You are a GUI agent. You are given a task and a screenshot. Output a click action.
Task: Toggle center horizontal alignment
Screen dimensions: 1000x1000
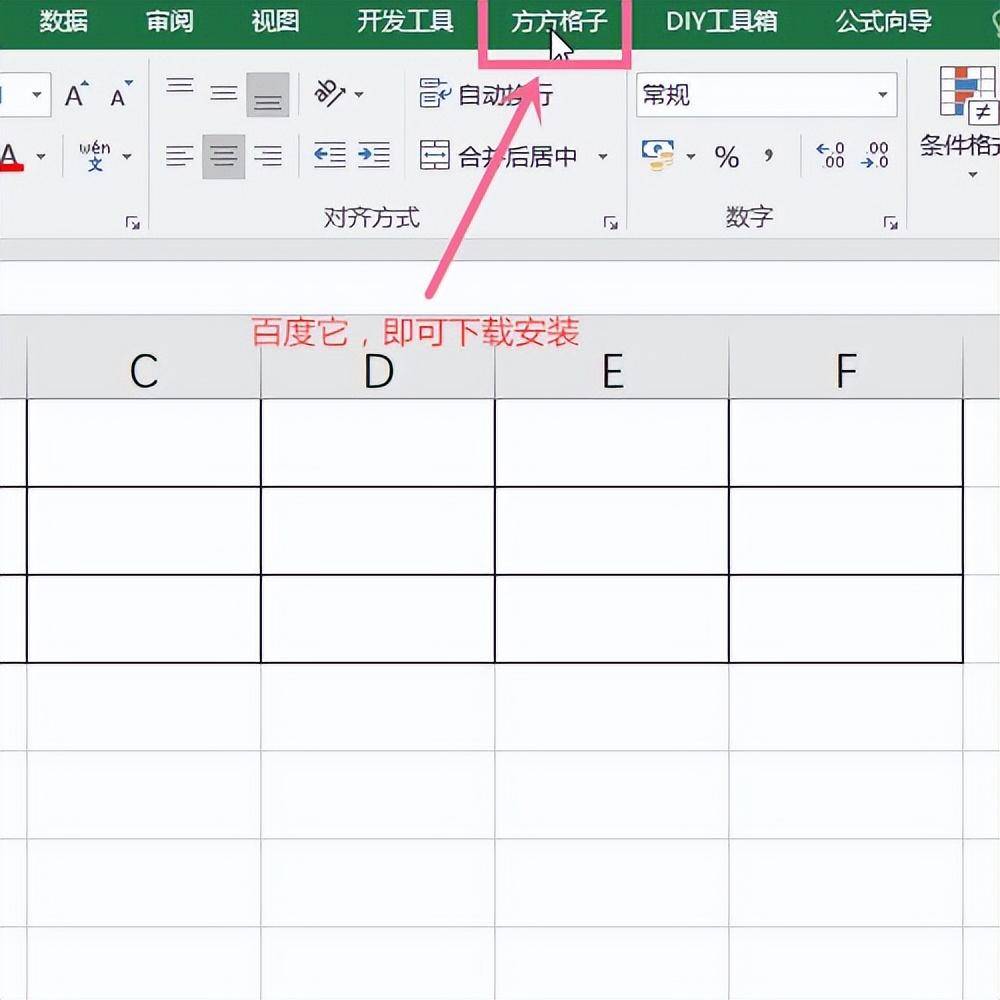click(224, 156)
